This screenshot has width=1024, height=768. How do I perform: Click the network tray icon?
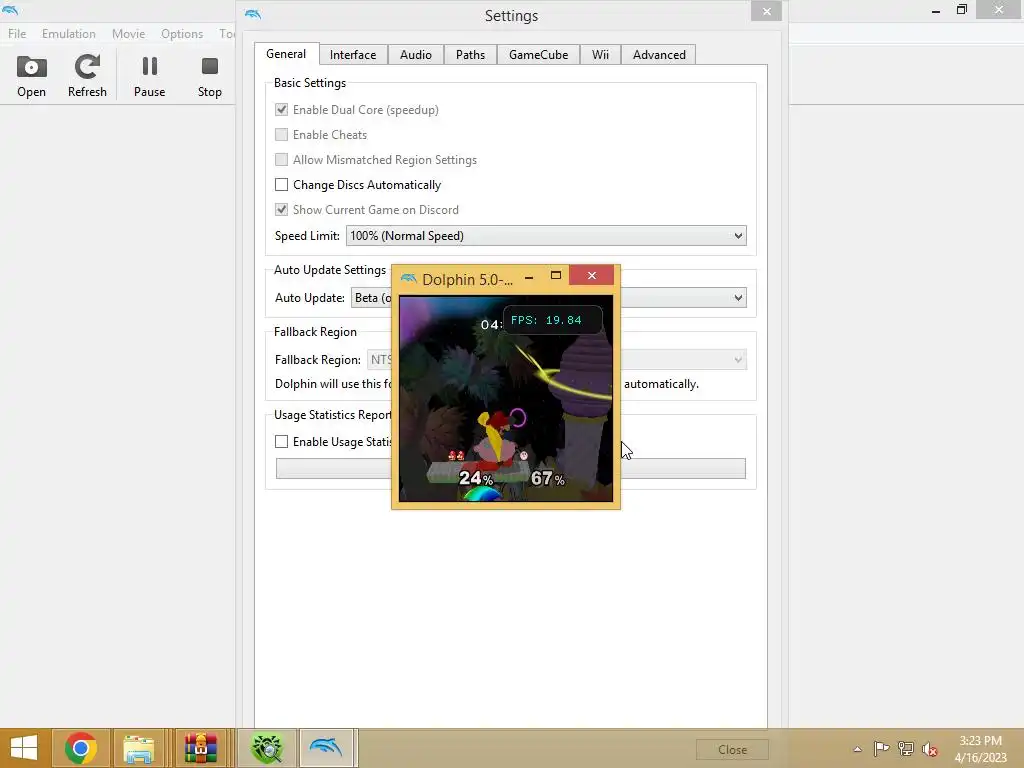tap(906, 748)
